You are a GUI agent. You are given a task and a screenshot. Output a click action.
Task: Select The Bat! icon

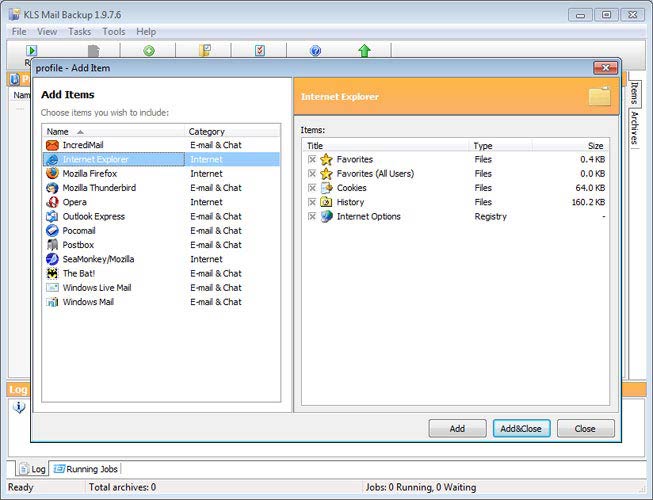click(x=53, y=273)
